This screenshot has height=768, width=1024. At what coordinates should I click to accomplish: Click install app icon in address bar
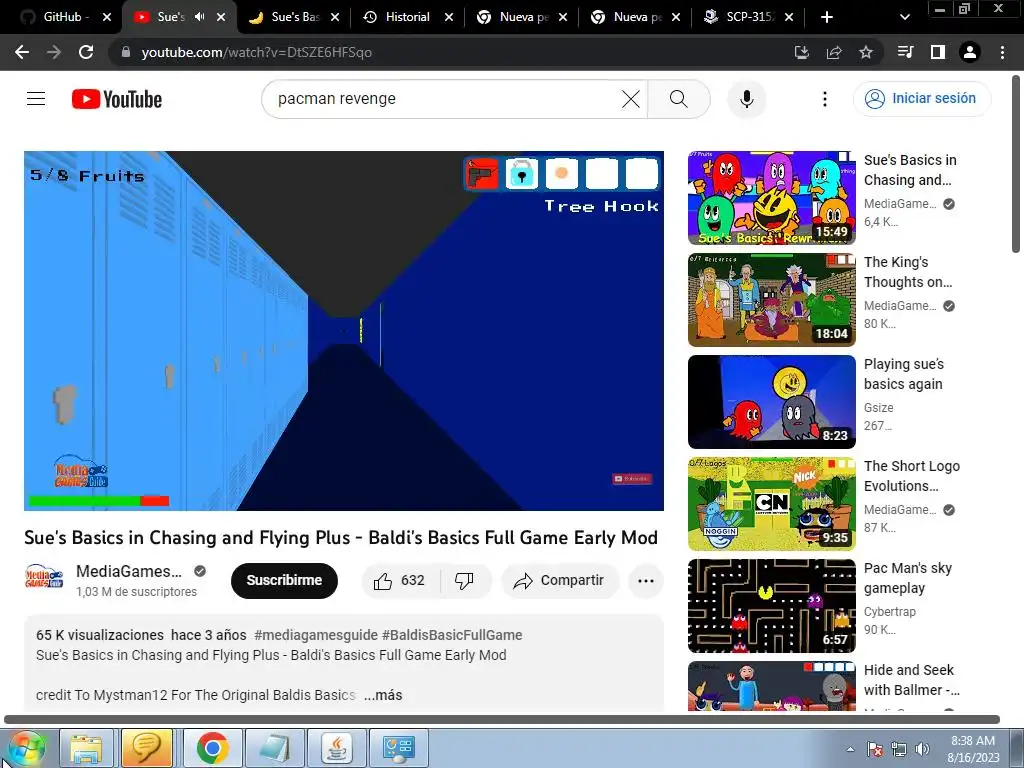pos(801,52)
